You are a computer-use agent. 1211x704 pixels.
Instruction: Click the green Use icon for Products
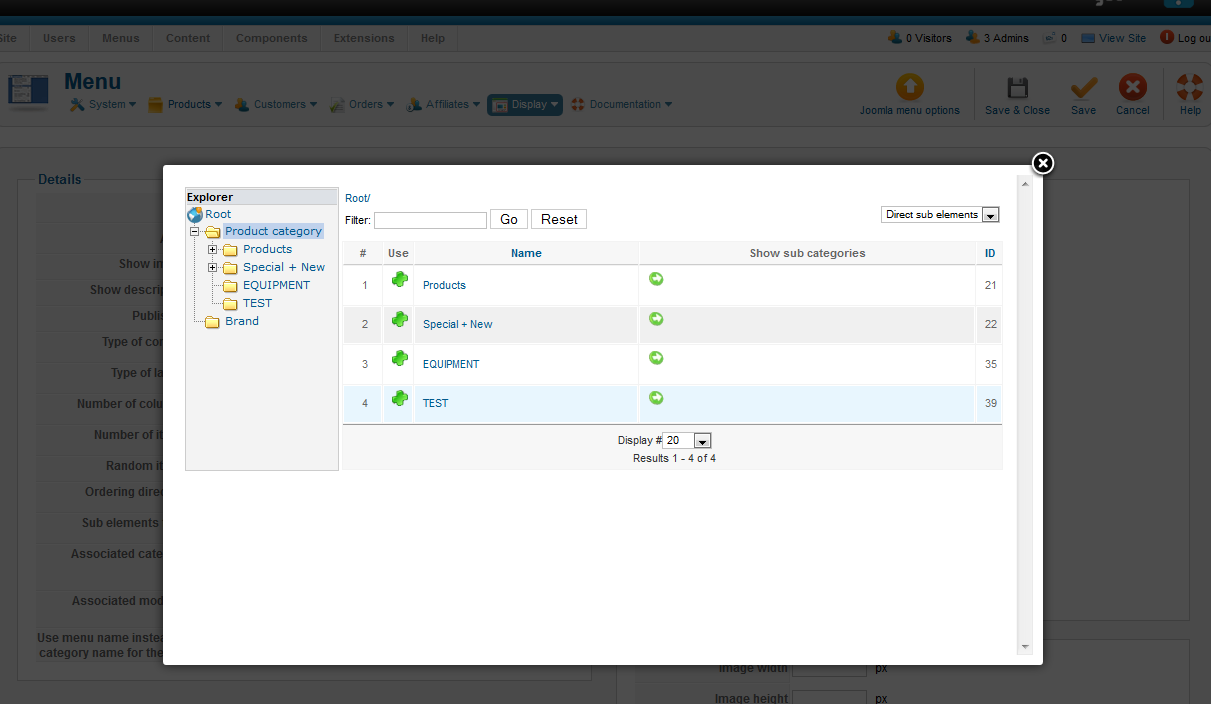400,280
